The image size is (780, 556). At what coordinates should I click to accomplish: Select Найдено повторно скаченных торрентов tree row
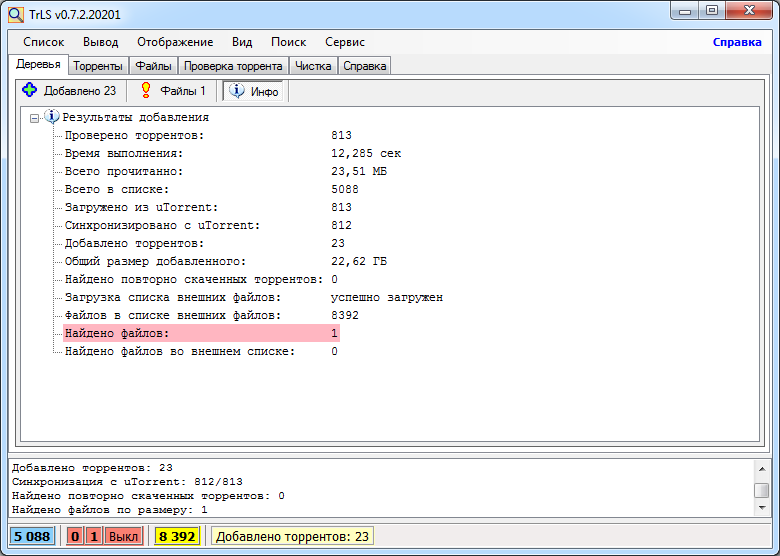[x=201, y=279]
